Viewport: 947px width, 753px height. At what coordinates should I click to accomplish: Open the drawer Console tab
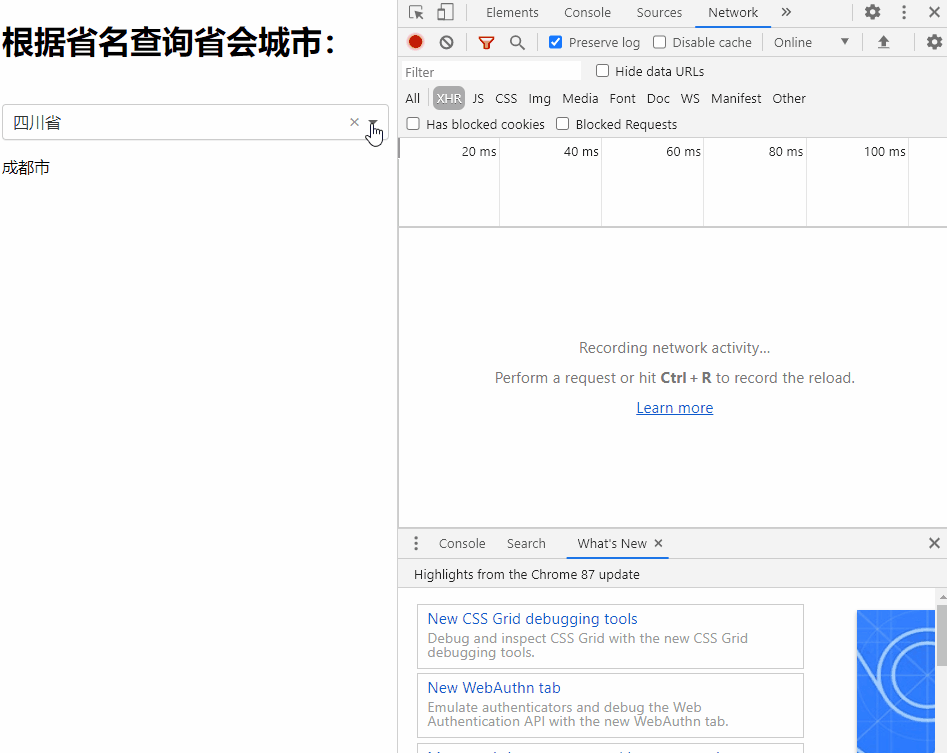(x=462, y=543)
